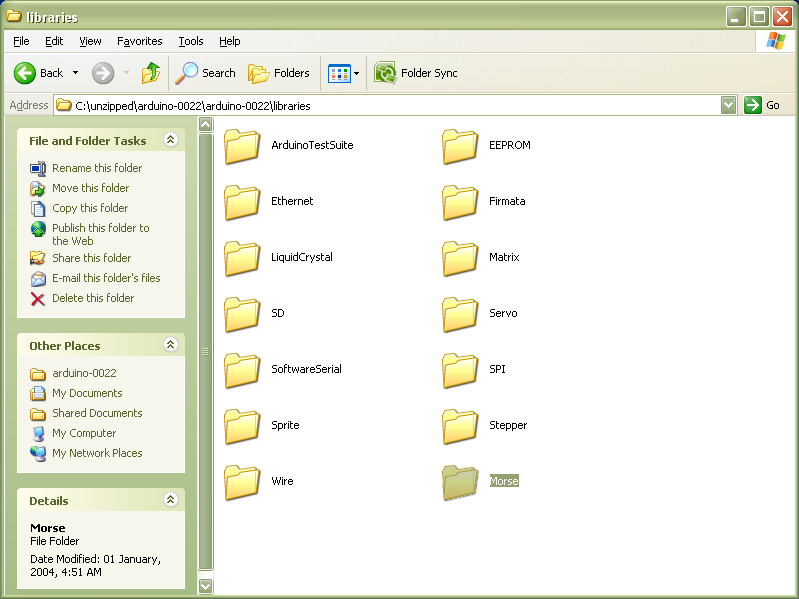Click the highlighted Morse folder icon
799x599 pixels.
(x=460, y=482)
